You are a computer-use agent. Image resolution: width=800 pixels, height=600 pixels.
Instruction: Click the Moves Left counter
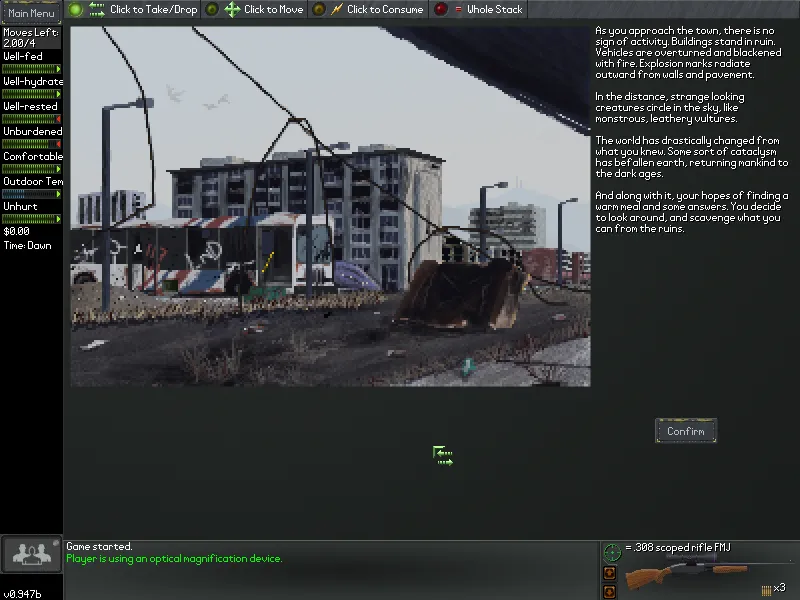pos(31,38)
